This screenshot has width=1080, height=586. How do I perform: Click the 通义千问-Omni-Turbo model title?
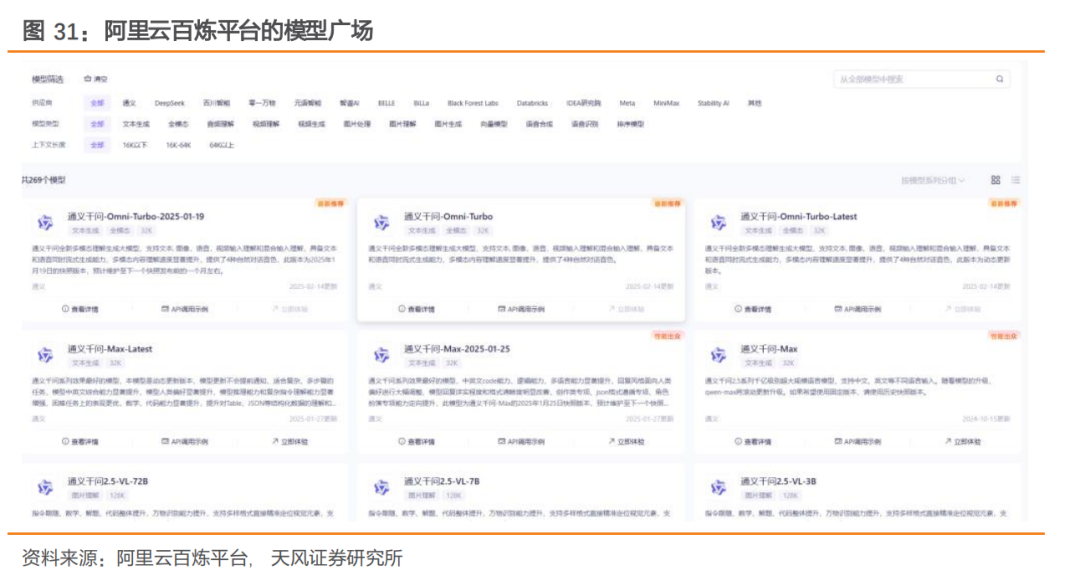click(x=448, y=216)
